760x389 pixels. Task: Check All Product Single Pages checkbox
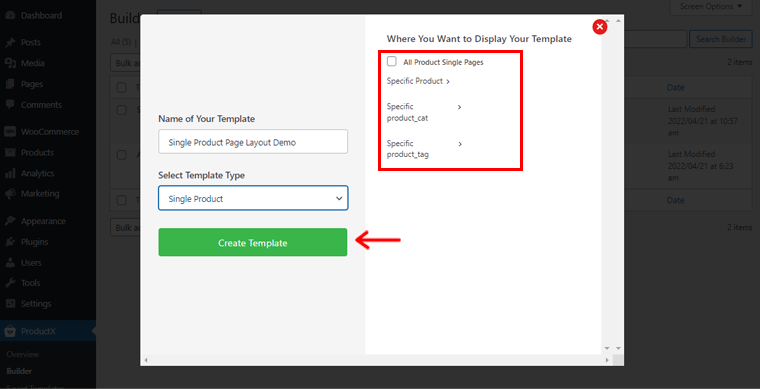(392, 62)
